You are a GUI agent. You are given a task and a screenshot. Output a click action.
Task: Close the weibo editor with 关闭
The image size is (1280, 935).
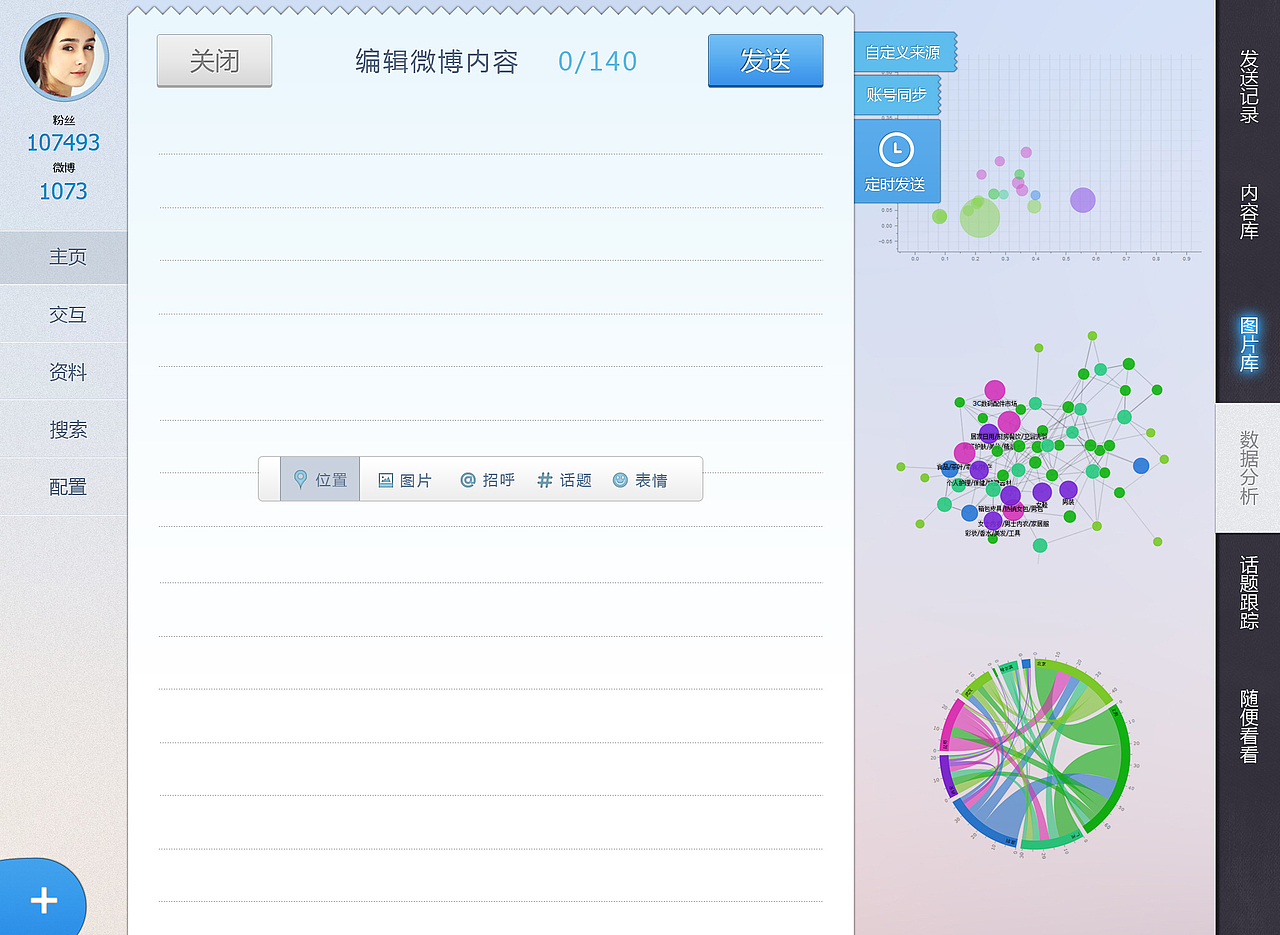click(x=214, y=61)
